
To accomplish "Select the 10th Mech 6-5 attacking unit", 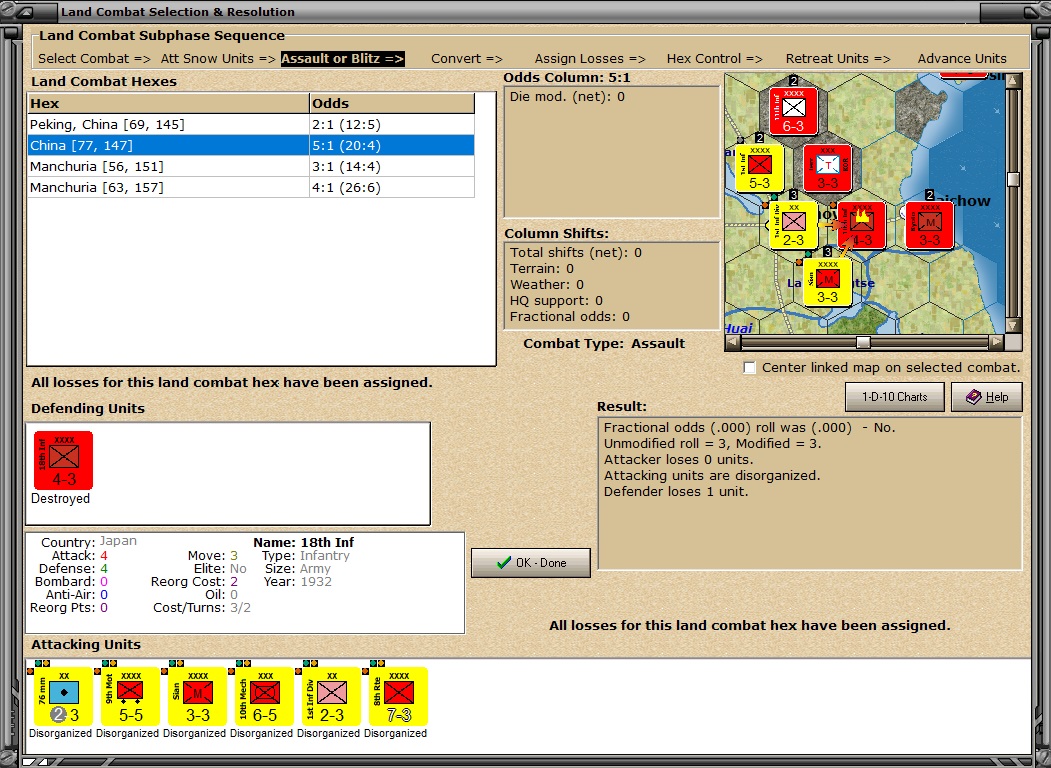I will click(x=265, y=697).
